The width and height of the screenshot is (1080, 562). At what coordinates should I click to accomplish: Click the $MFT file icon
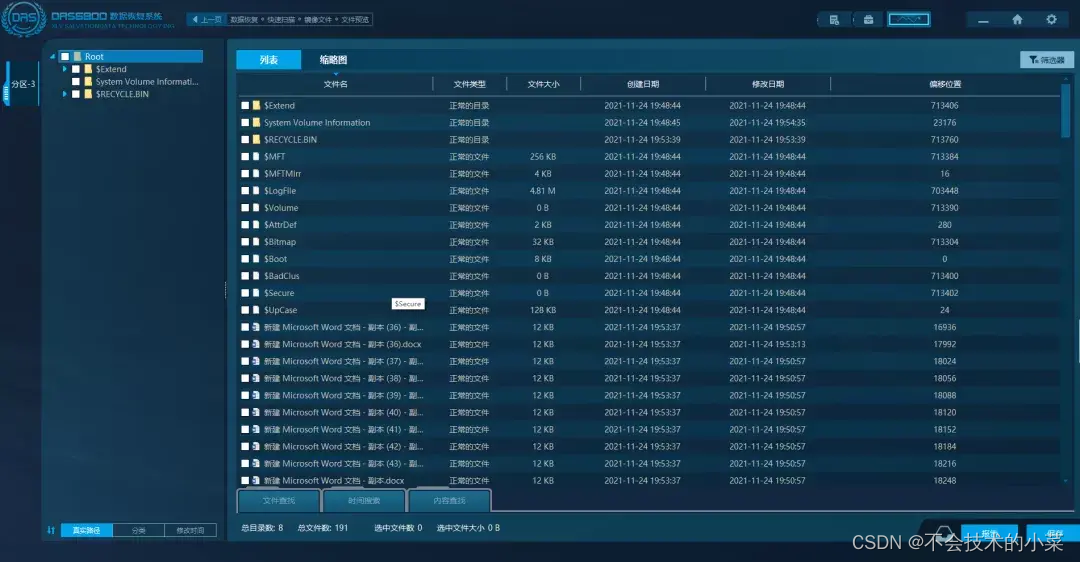pyautogui.click(x=256, y=156)
